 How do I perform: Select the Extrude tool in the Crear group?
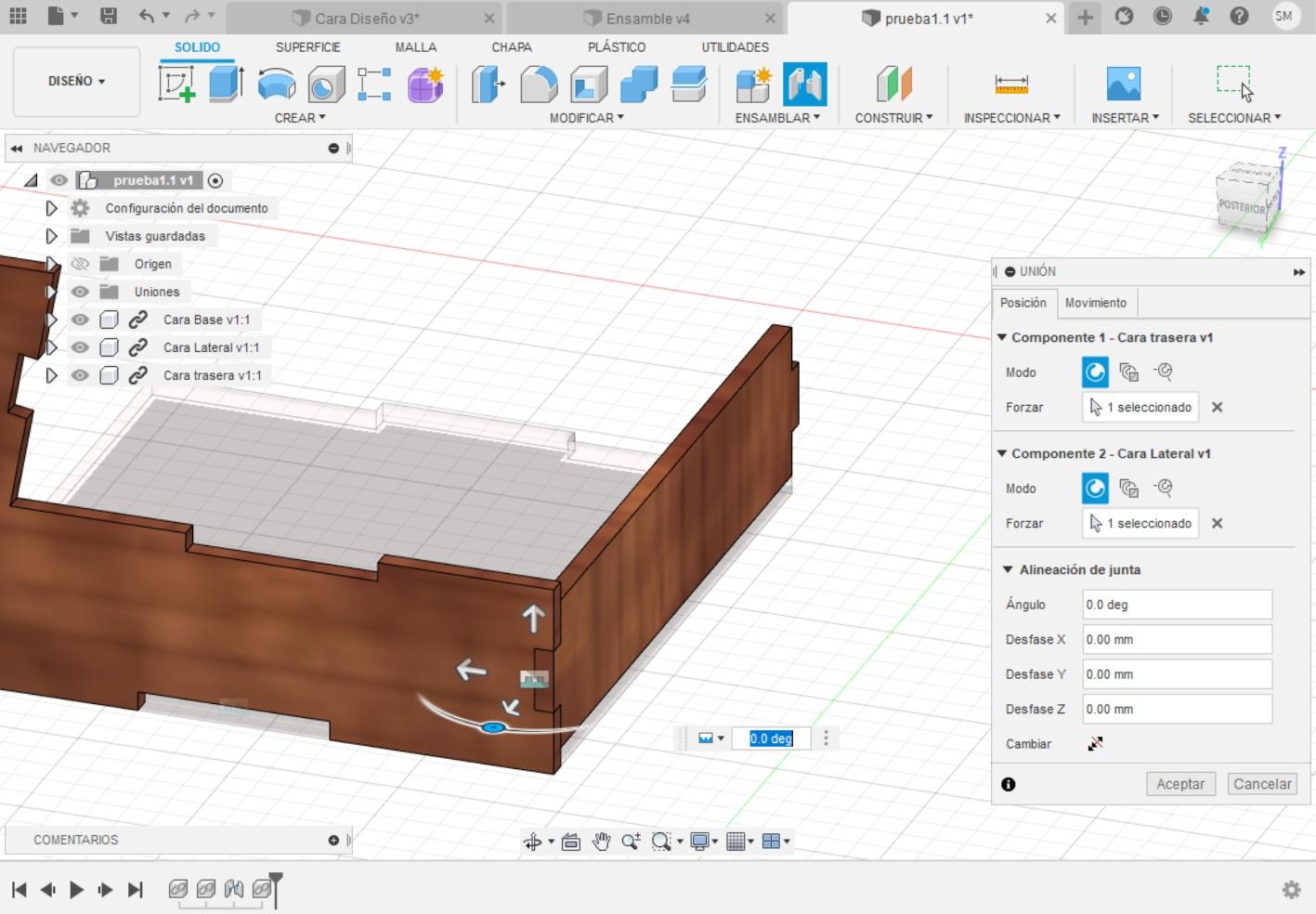226,85
